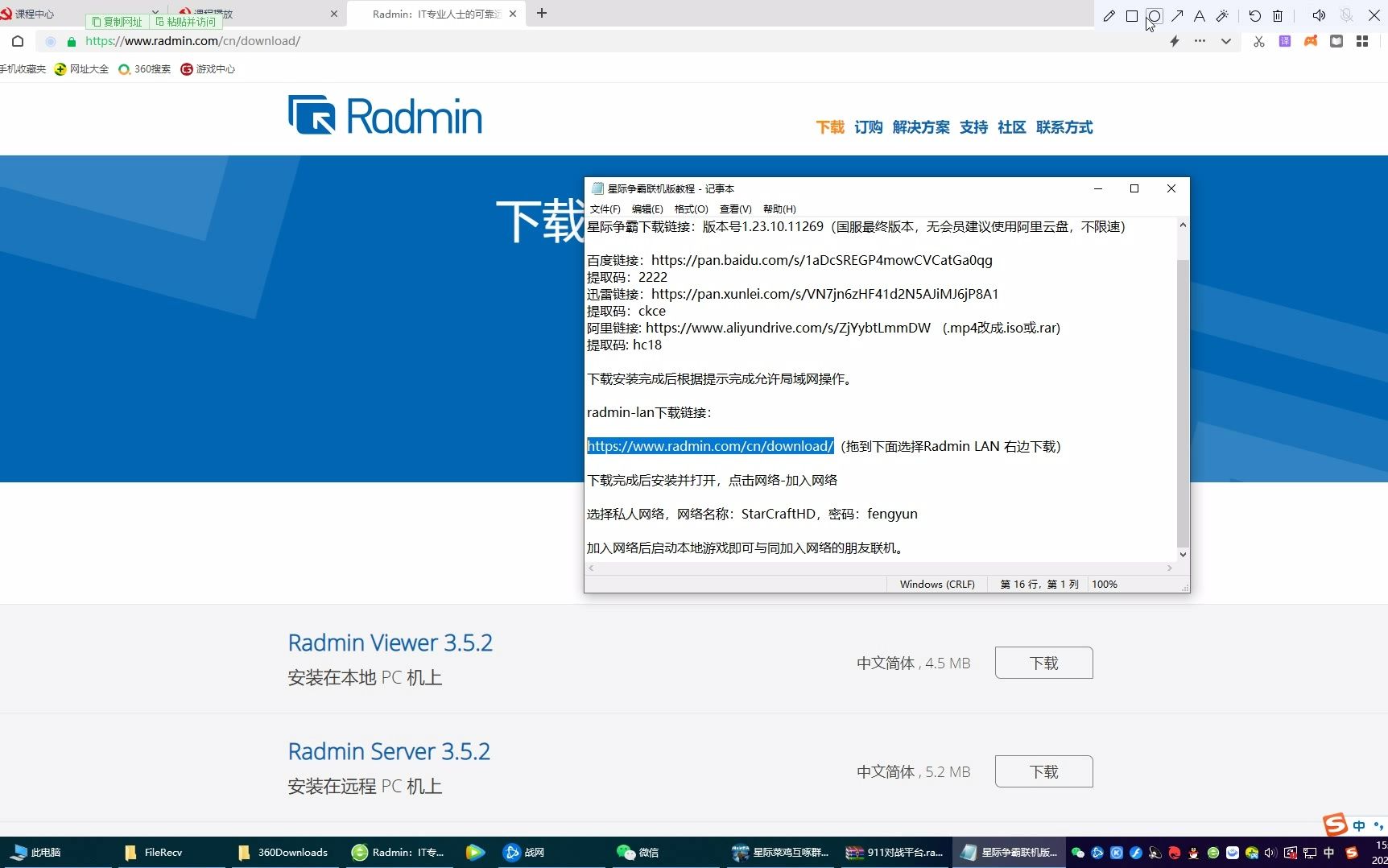Viewport: 1388px width, 868px height.
Task: Close the Radmin browser tab
Action: pyautogui.click(x=513, y=14)
